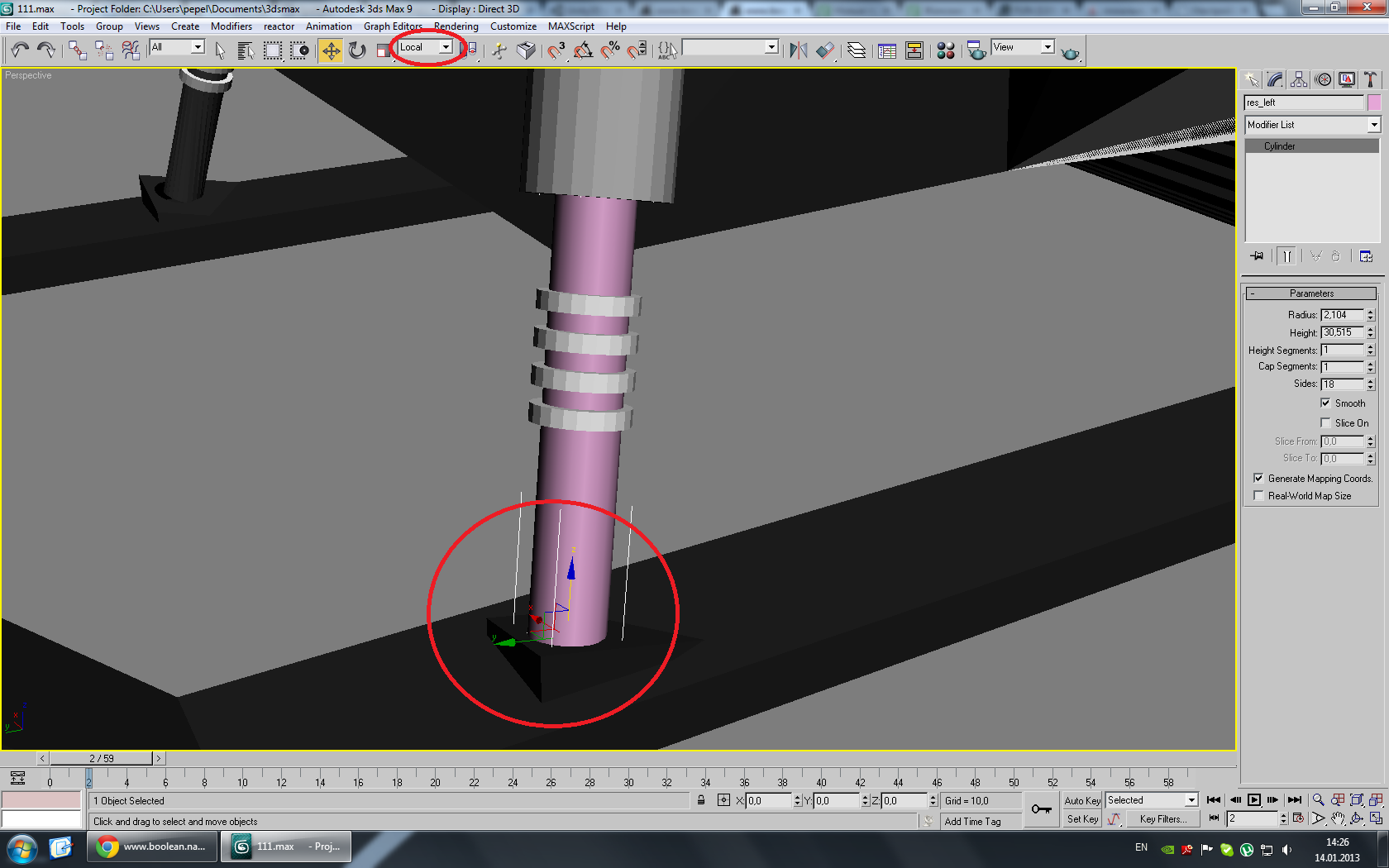Toggle the Angle Snap button
Viewport: 1389px width, 868px height.
[583, 51]
